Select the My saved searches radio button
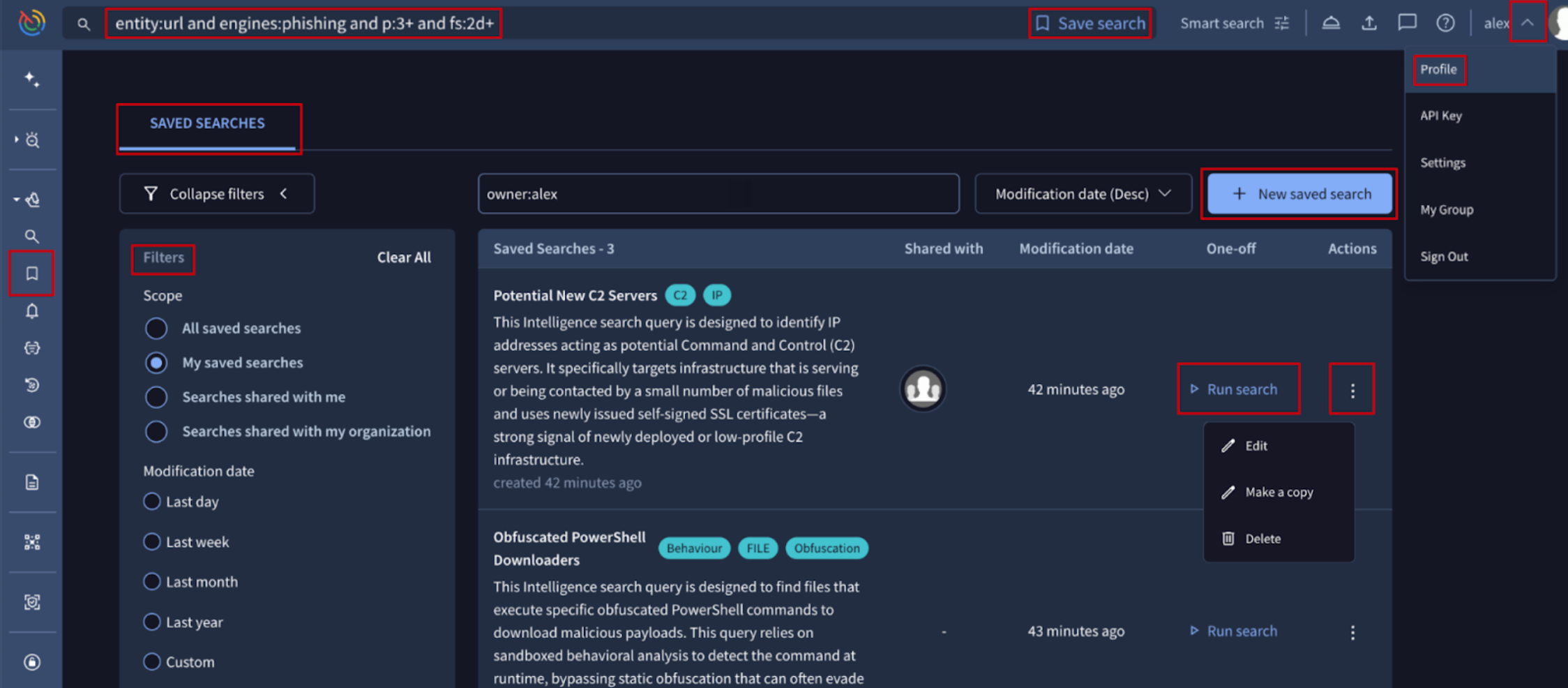1568x688 pixels. tap(156, 363)
